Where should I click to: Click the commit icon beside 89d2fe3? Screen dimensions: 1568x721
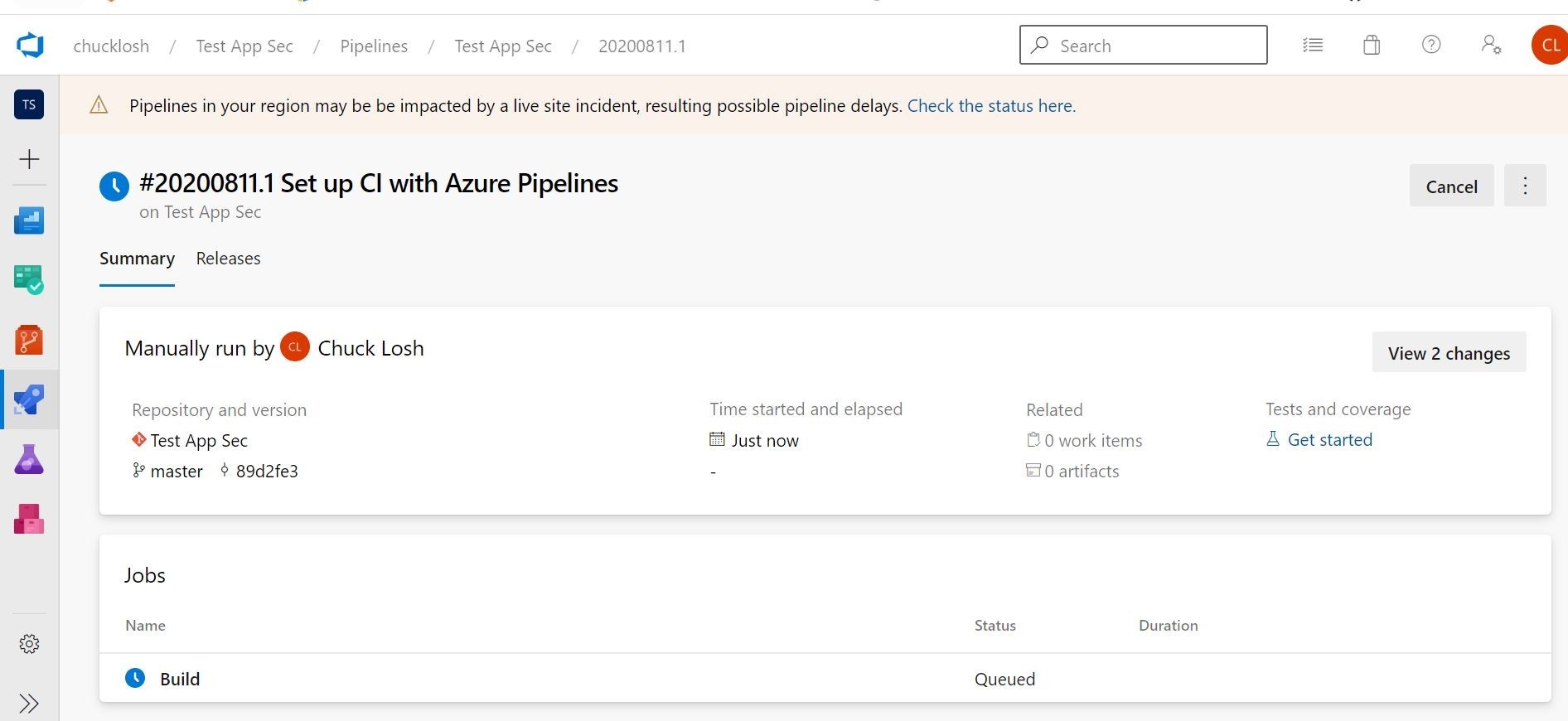click(225, 470)
